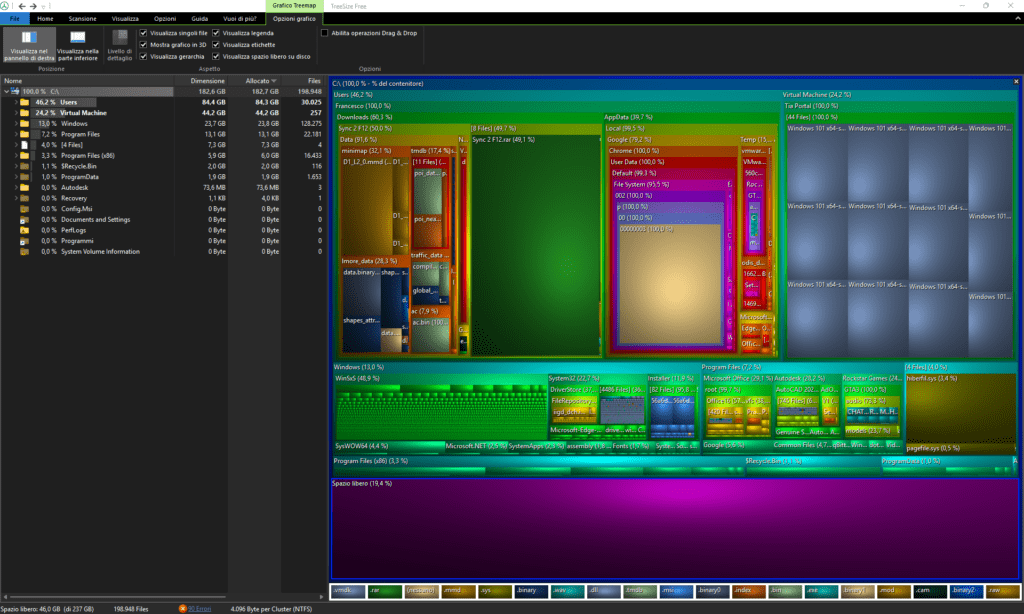1024x614 pixels.
Task: Sort by the Allocato column header
Action: coord(257,80)
